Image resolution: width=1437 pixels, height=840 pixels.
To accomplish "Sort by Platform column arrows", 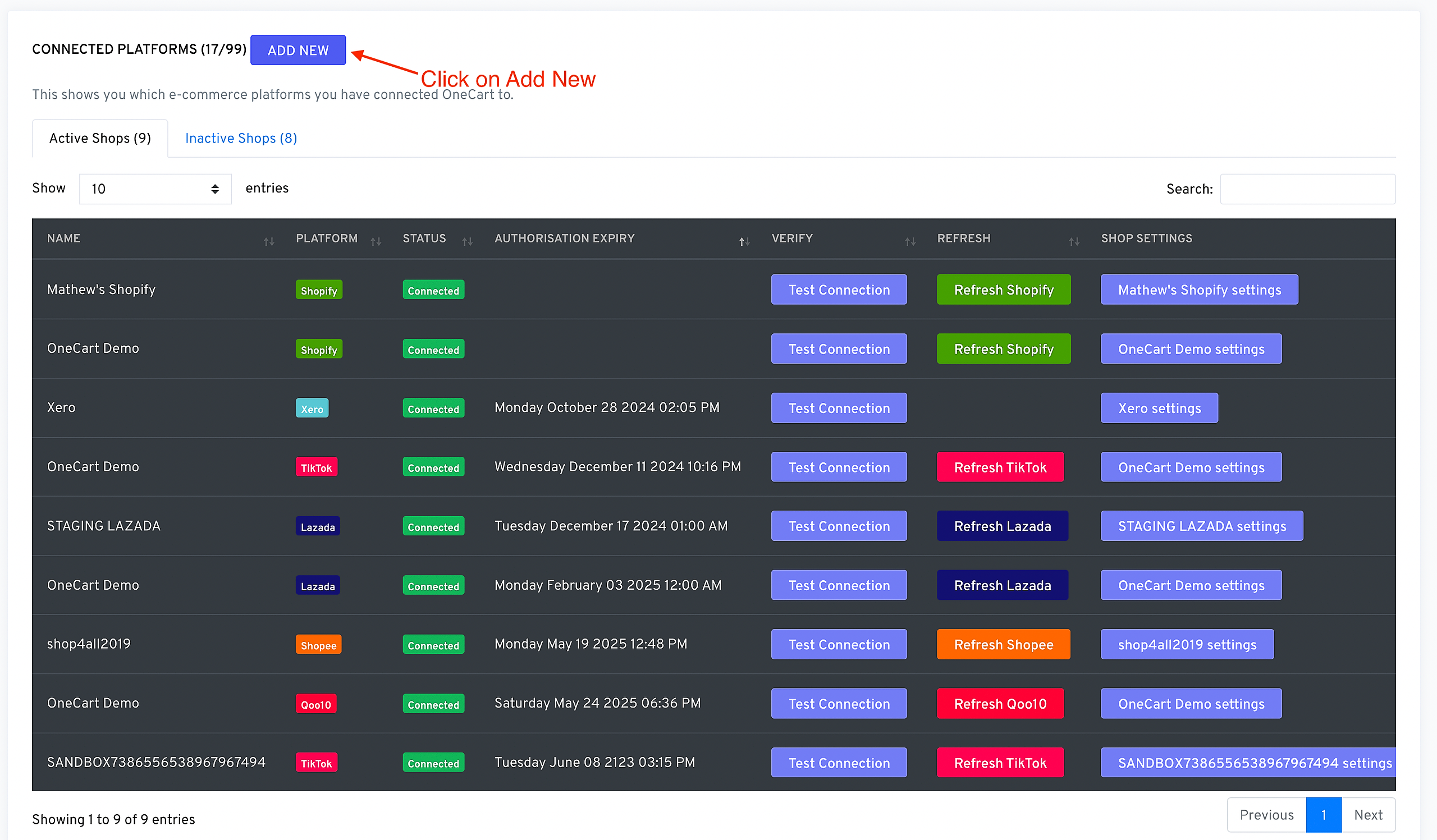I will (x=375, y=242).
